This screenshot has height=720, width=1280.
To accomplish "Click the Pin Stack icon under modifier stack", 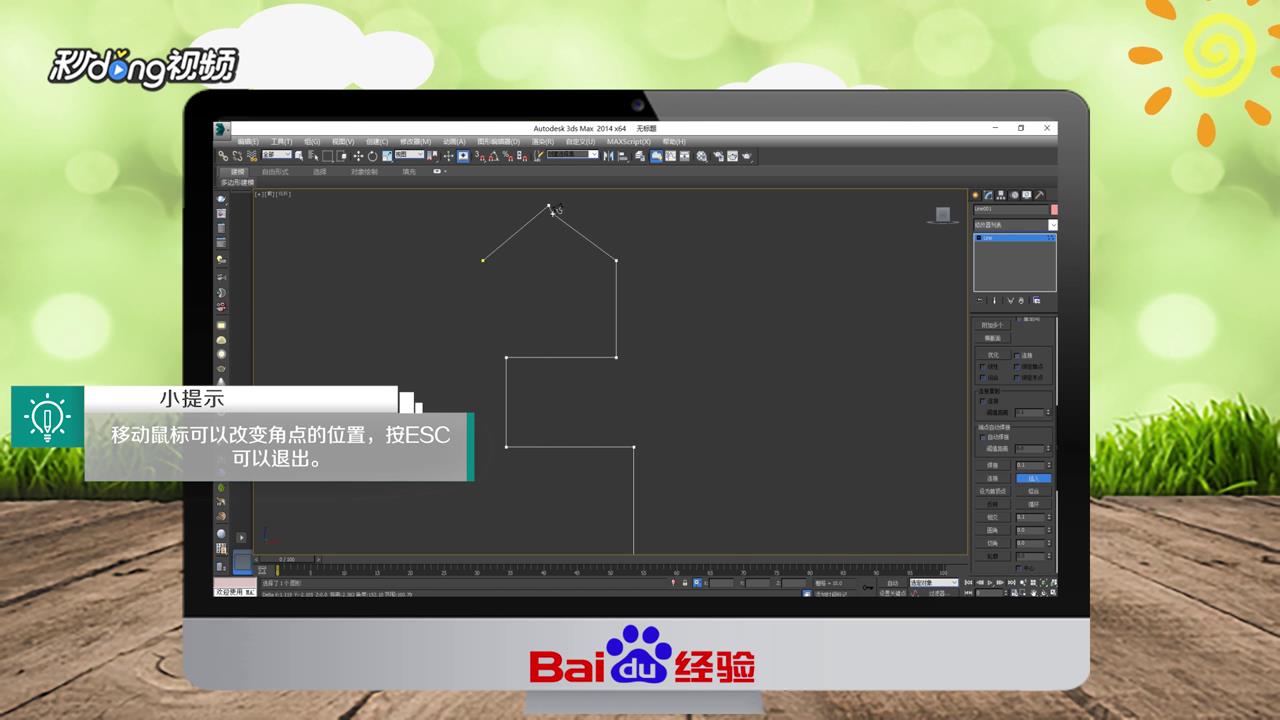I will tap(980, 300).
